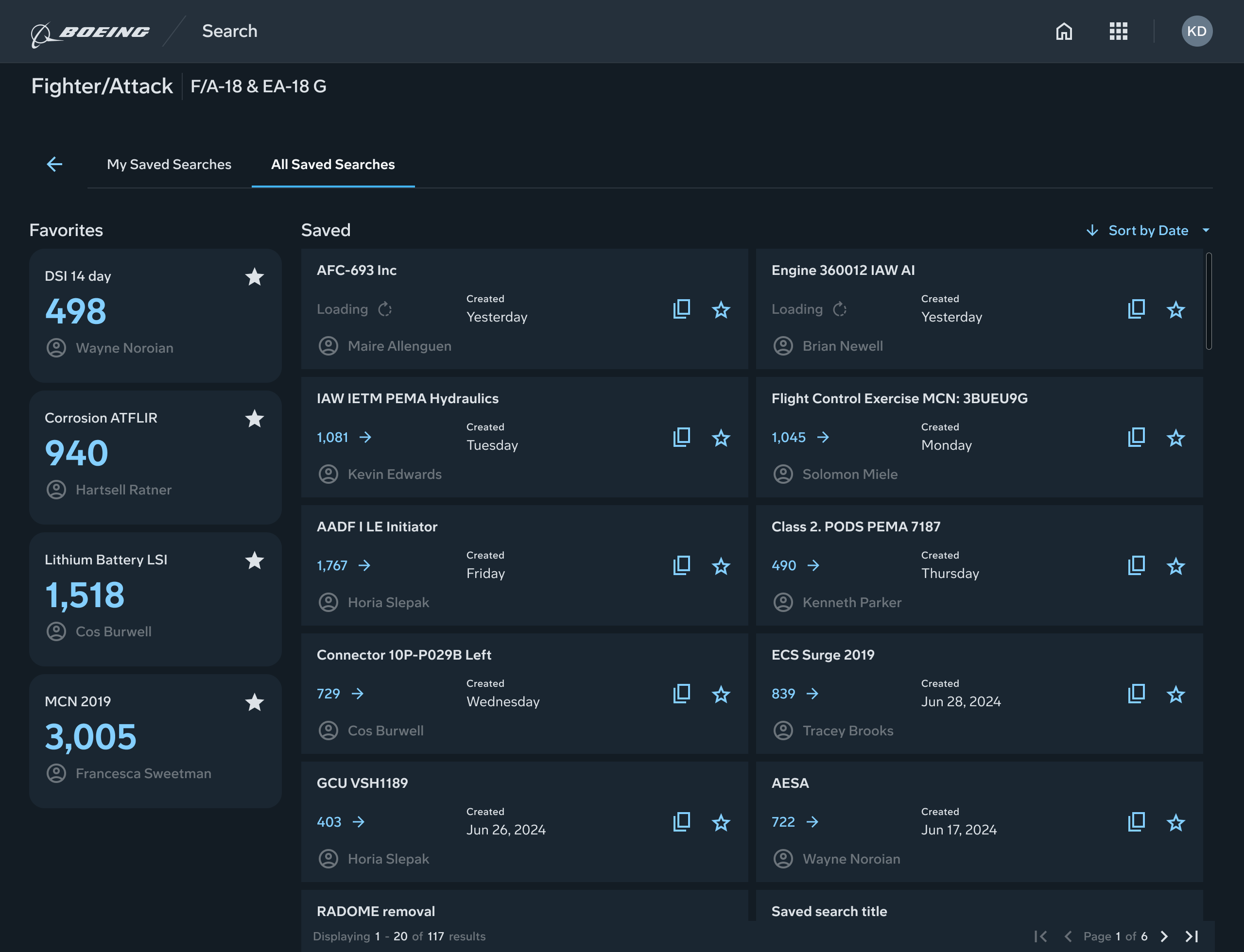Select author Maire Allenguen on AFC-693 card
Image resolution: width=1244 pixels, height=952 pixels.
pyautogui.click(x=399, y=346)
